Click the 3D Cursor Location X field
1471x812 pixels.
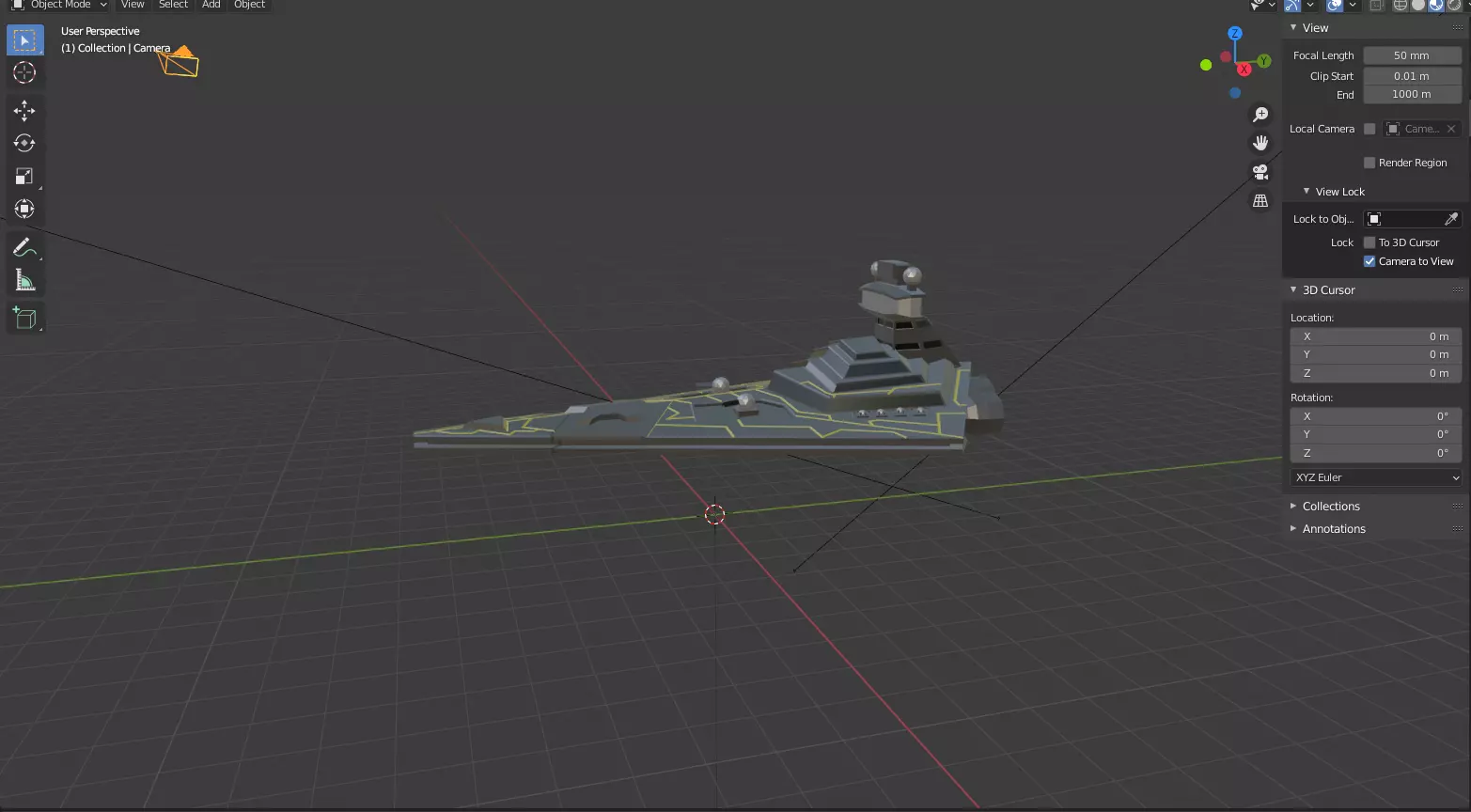click(x=1376, y=336)
